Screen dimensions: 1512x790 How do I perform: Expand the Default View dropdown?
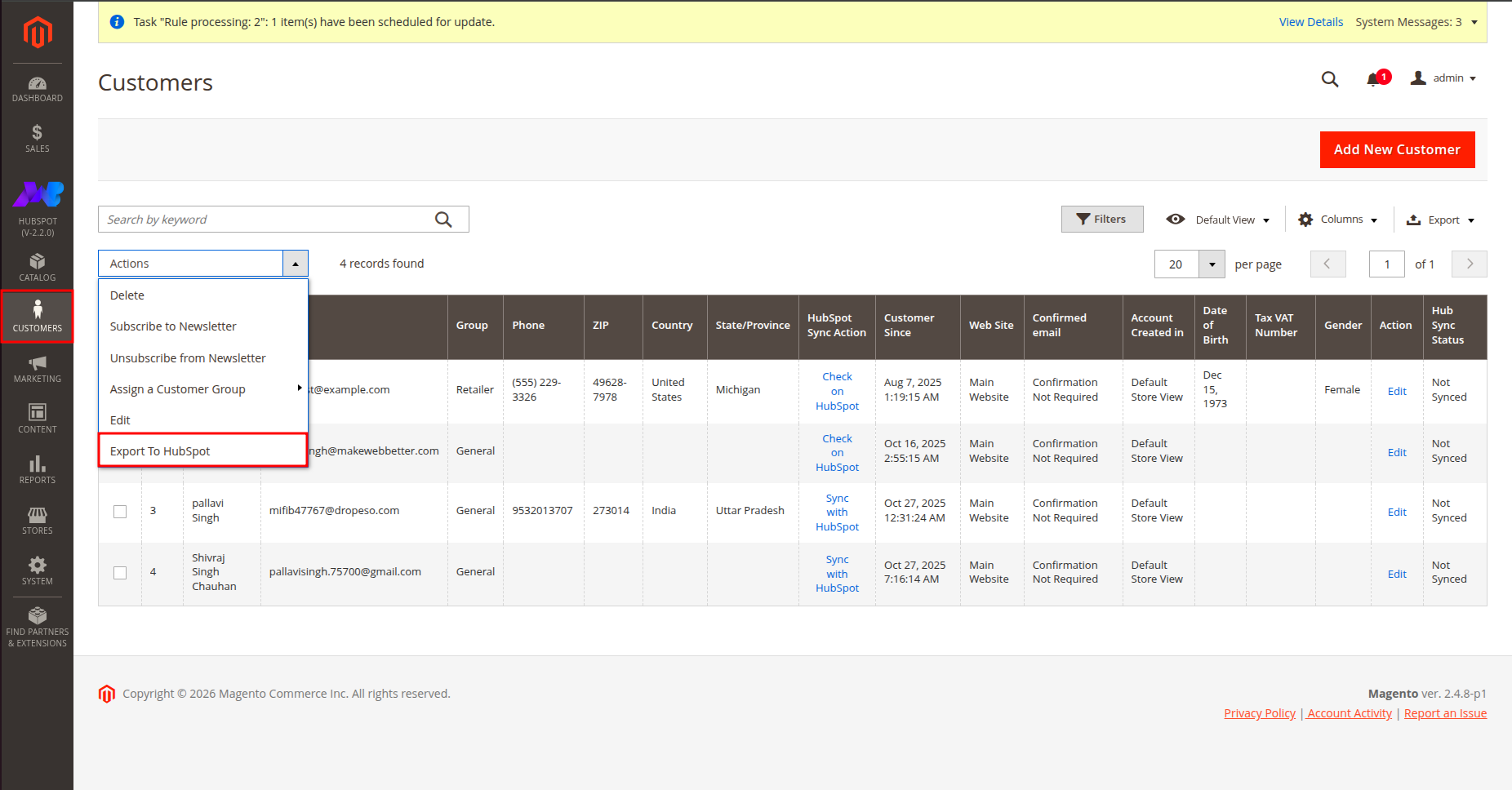click(x=1219, y=220)
